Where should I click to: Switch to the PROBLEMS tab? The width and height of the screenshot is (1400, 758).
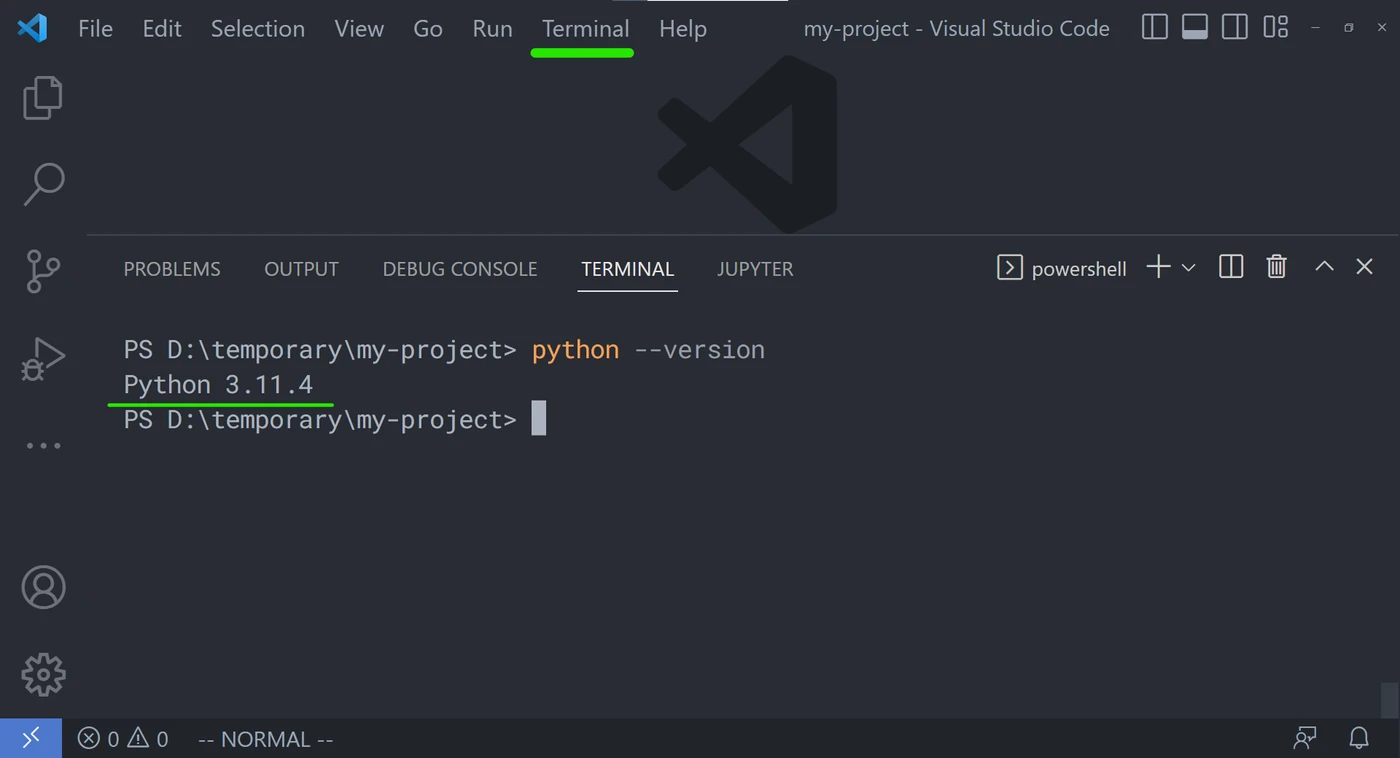click(x=172, y=269)
